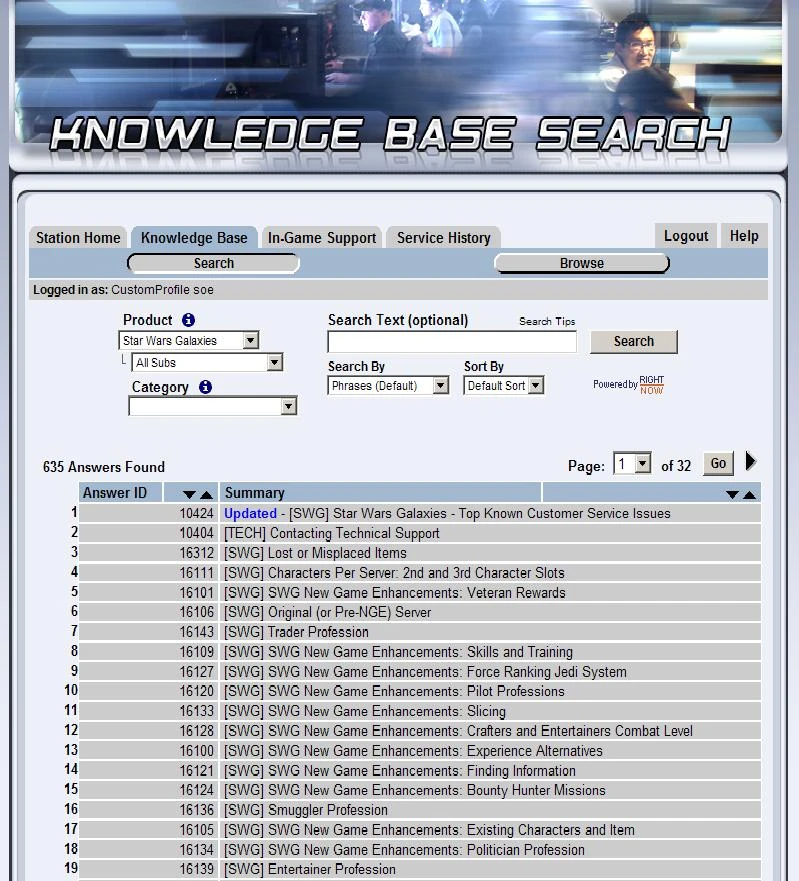Open the Service History tab
Screen dimensions: 799x881
coord(444,238)
